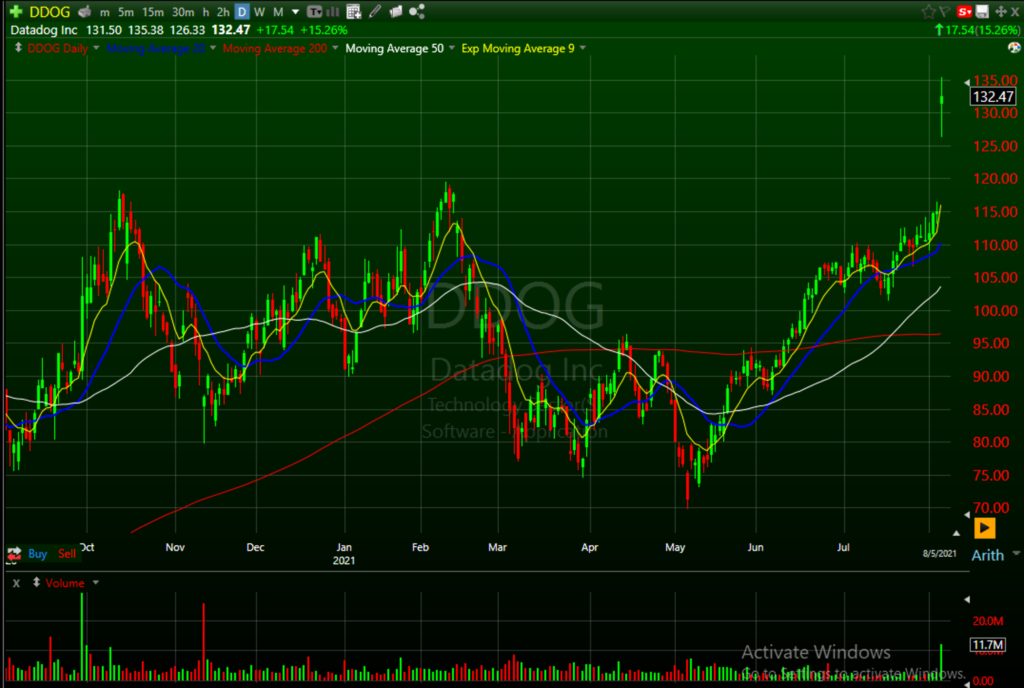Select the Monthly 'M' timeframe
Screen dimensions: 1024x688
tap(278, 12)
